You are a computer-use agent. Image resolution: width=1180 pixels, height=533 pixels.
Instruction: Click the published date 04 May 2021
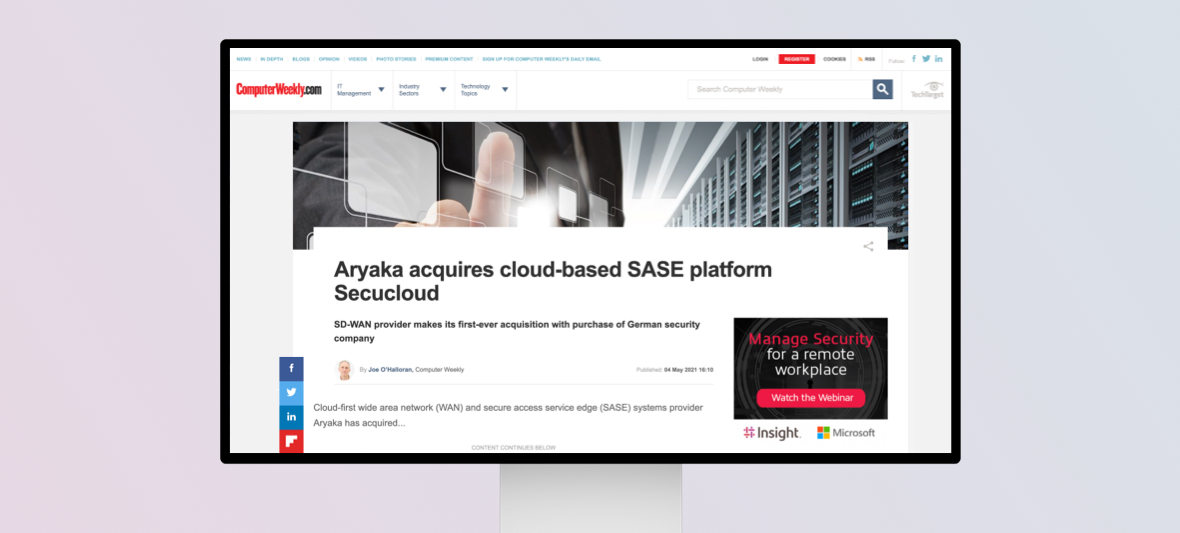point(689,370)
